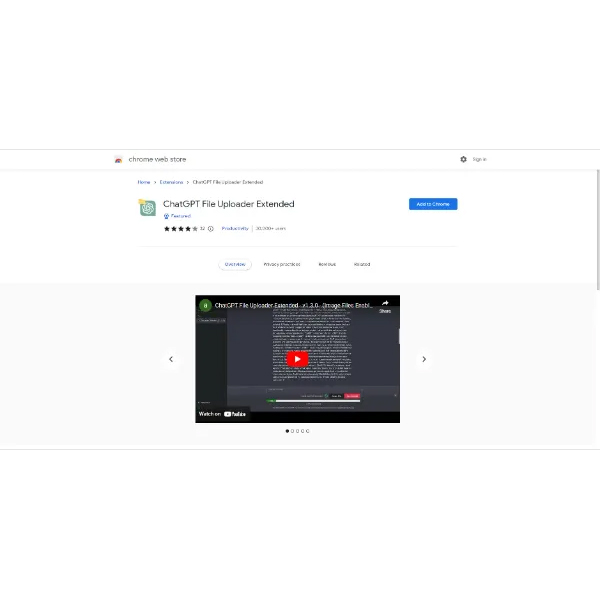Select the first carousel dot

pos(288,431)
